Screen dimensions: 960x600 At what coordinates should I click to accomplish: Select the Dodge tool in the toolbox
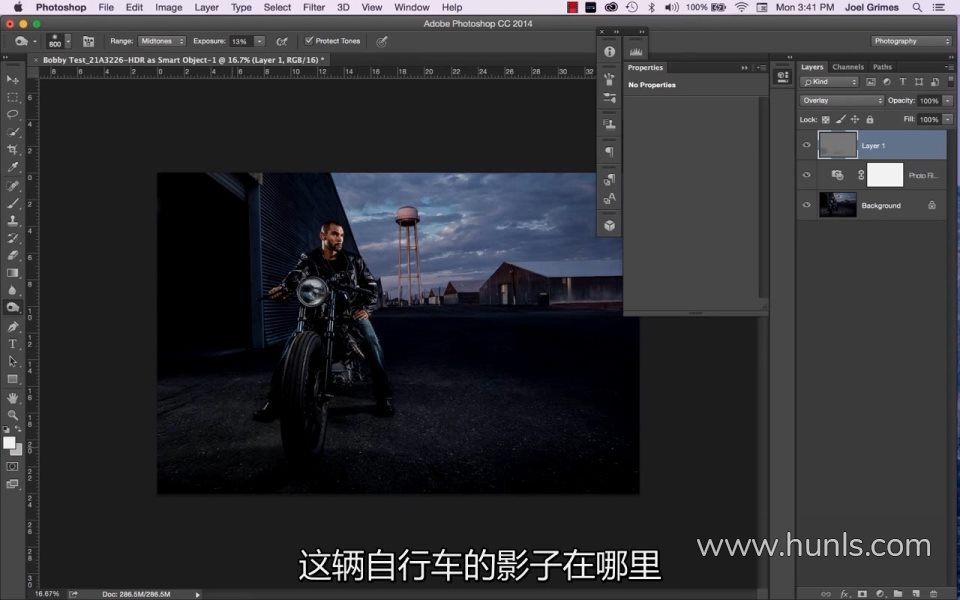12,308
